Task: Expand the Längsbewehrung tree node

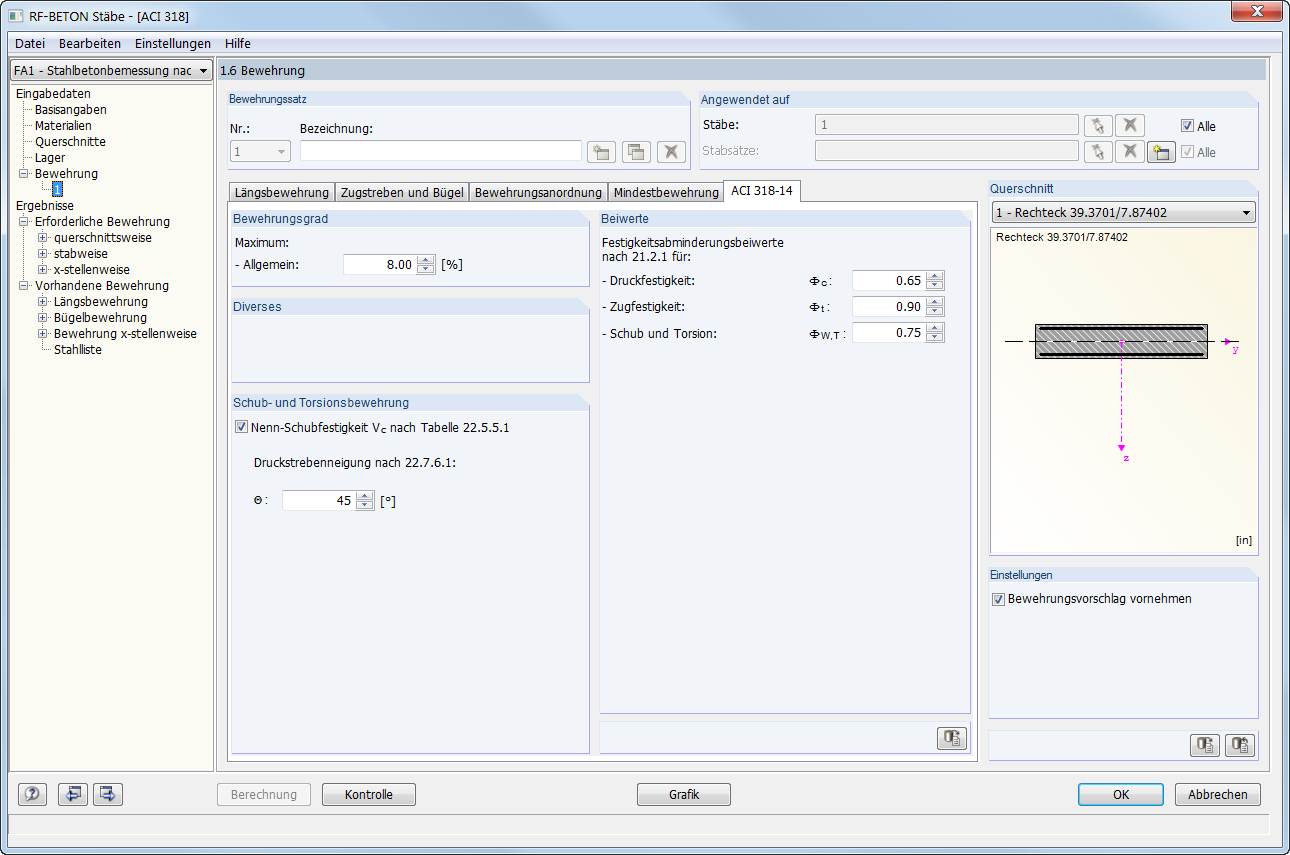Action: [43, 302]
